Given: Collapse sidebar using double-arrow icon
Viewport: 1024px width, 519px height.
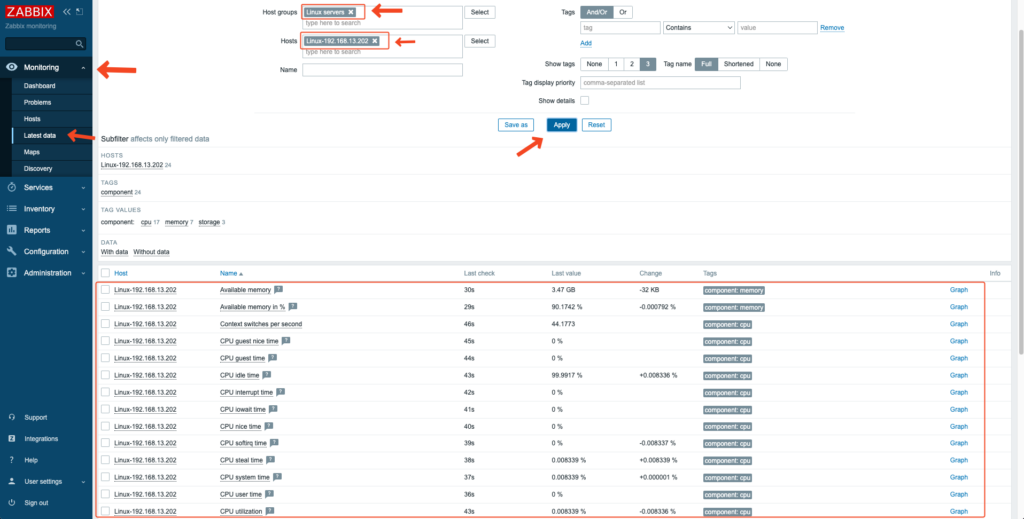Looking at the screenshot, I should [67, 12].
